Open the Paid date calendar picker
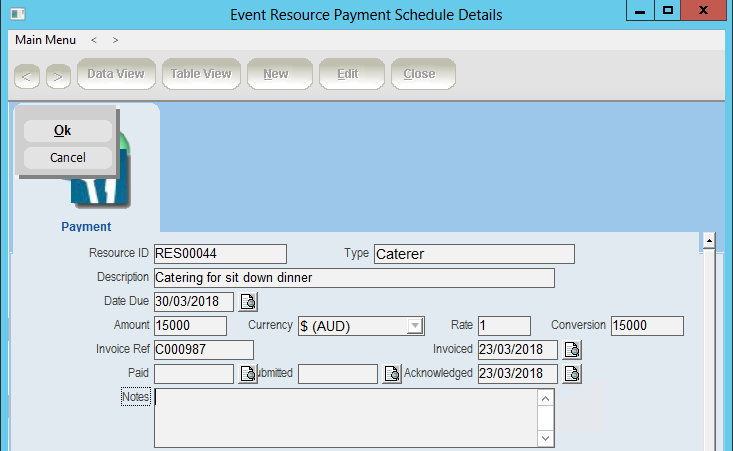Screen dimensions: 733x451 249,374
